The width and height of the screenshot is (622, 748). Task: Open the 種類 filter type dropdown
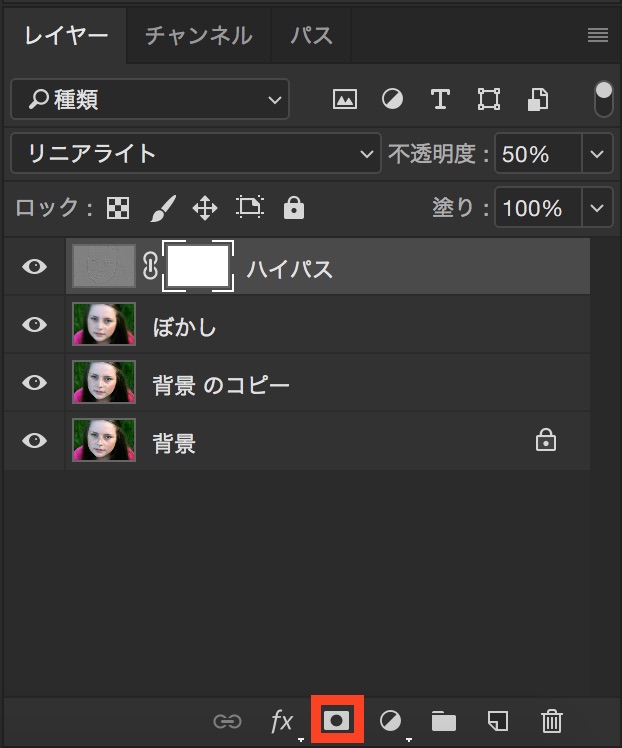pos(150,99)
